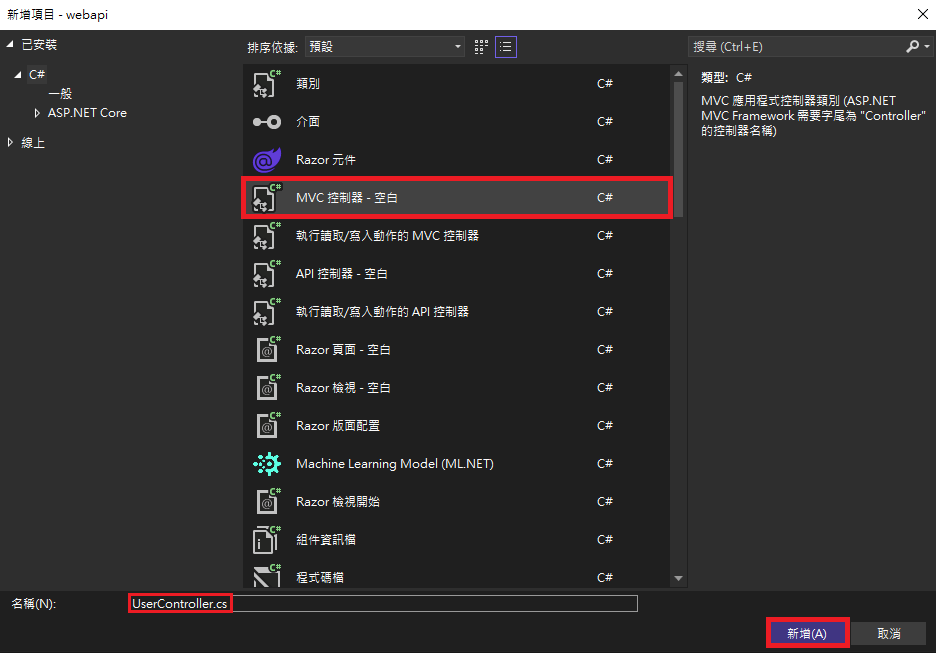Screen dimensions: 936x653
Task: Open search options dropdown arrow
Action: (926, 47)
